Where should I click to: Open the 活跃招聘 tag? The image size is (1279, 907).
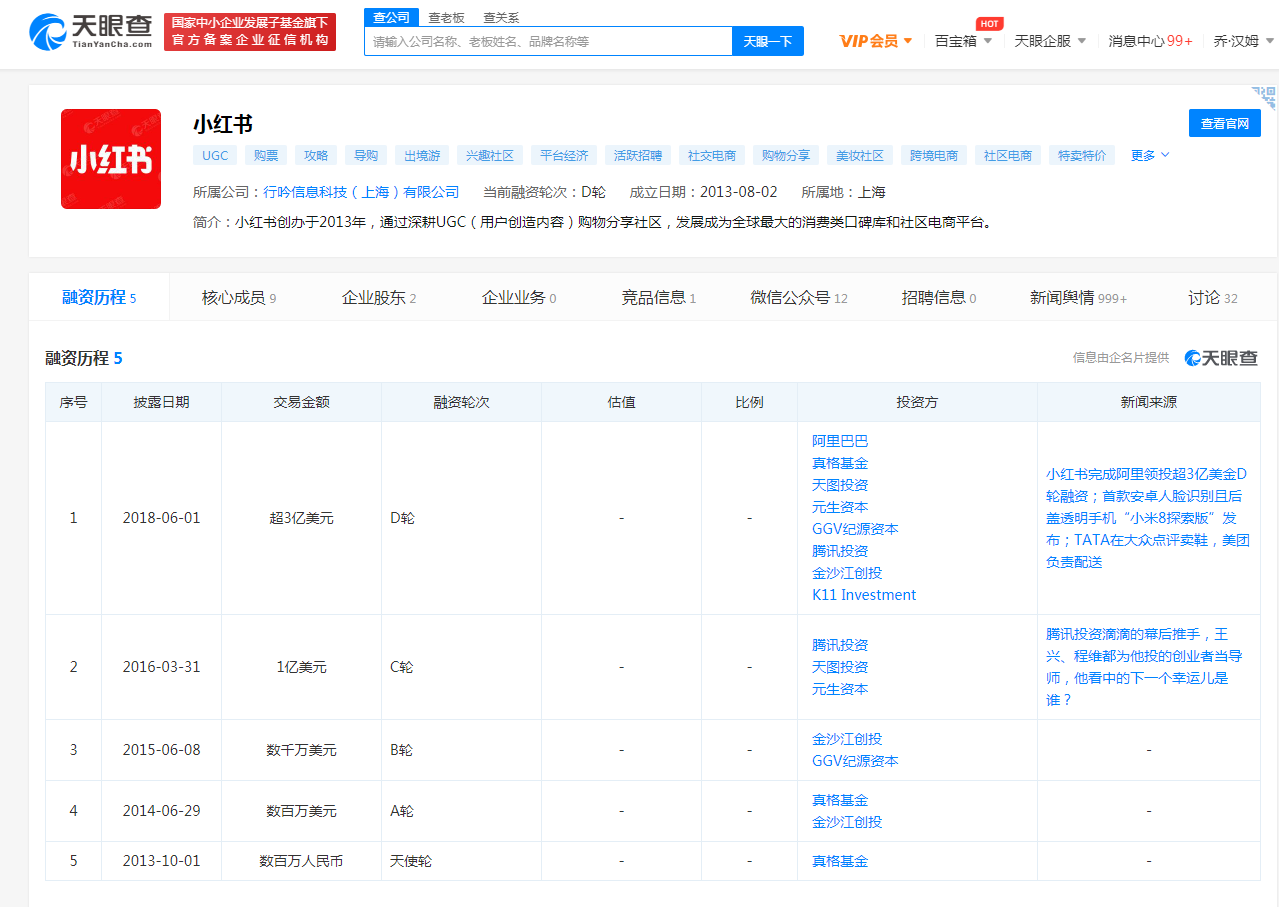point(638,155)
